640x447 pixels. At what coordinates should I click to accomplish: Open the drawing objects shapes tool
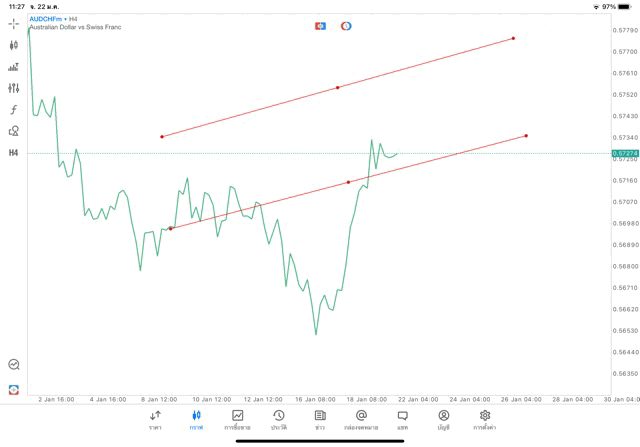tap(14, 131)
